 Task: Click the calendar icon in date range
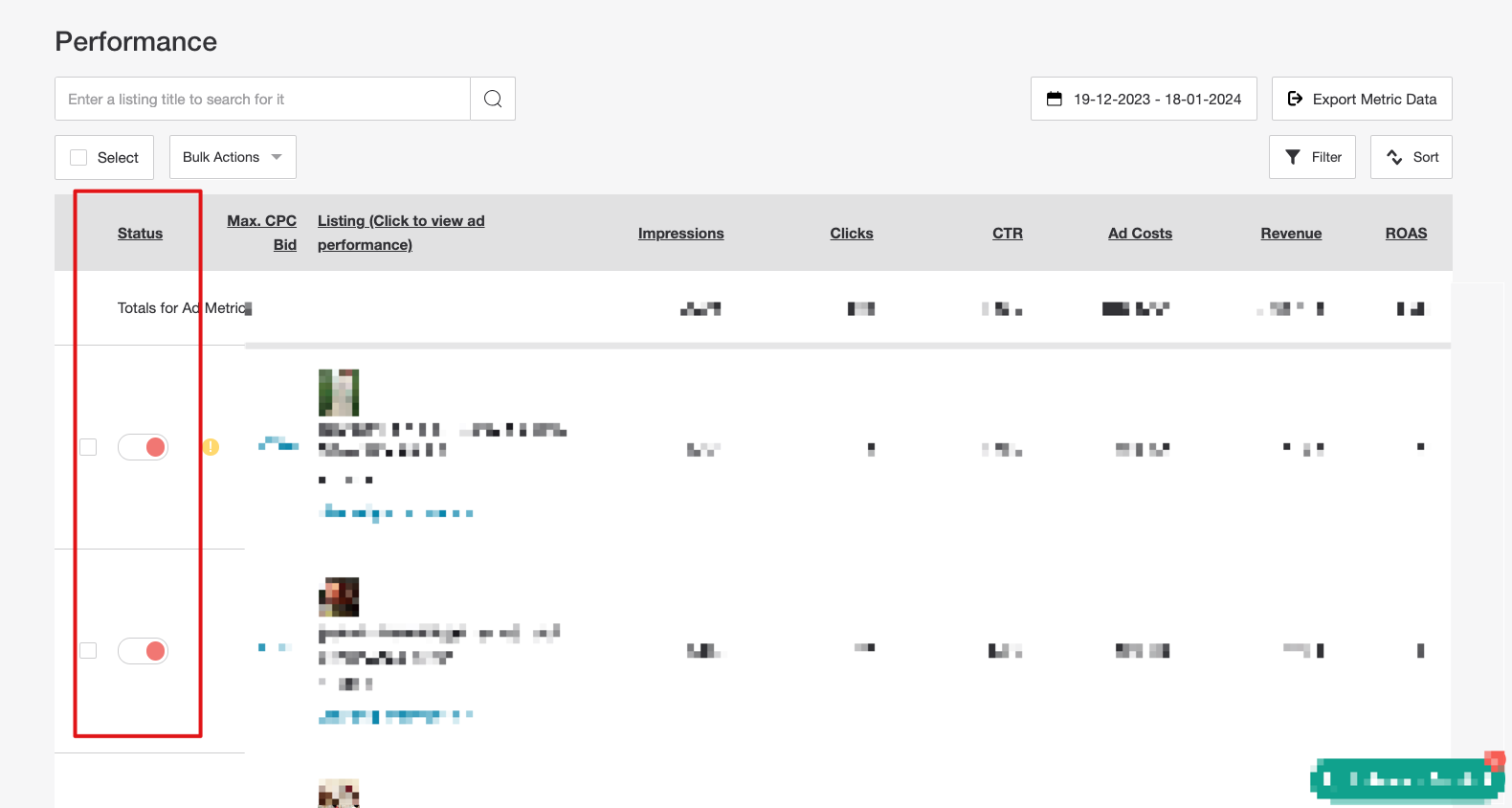tap(1055, 99)
